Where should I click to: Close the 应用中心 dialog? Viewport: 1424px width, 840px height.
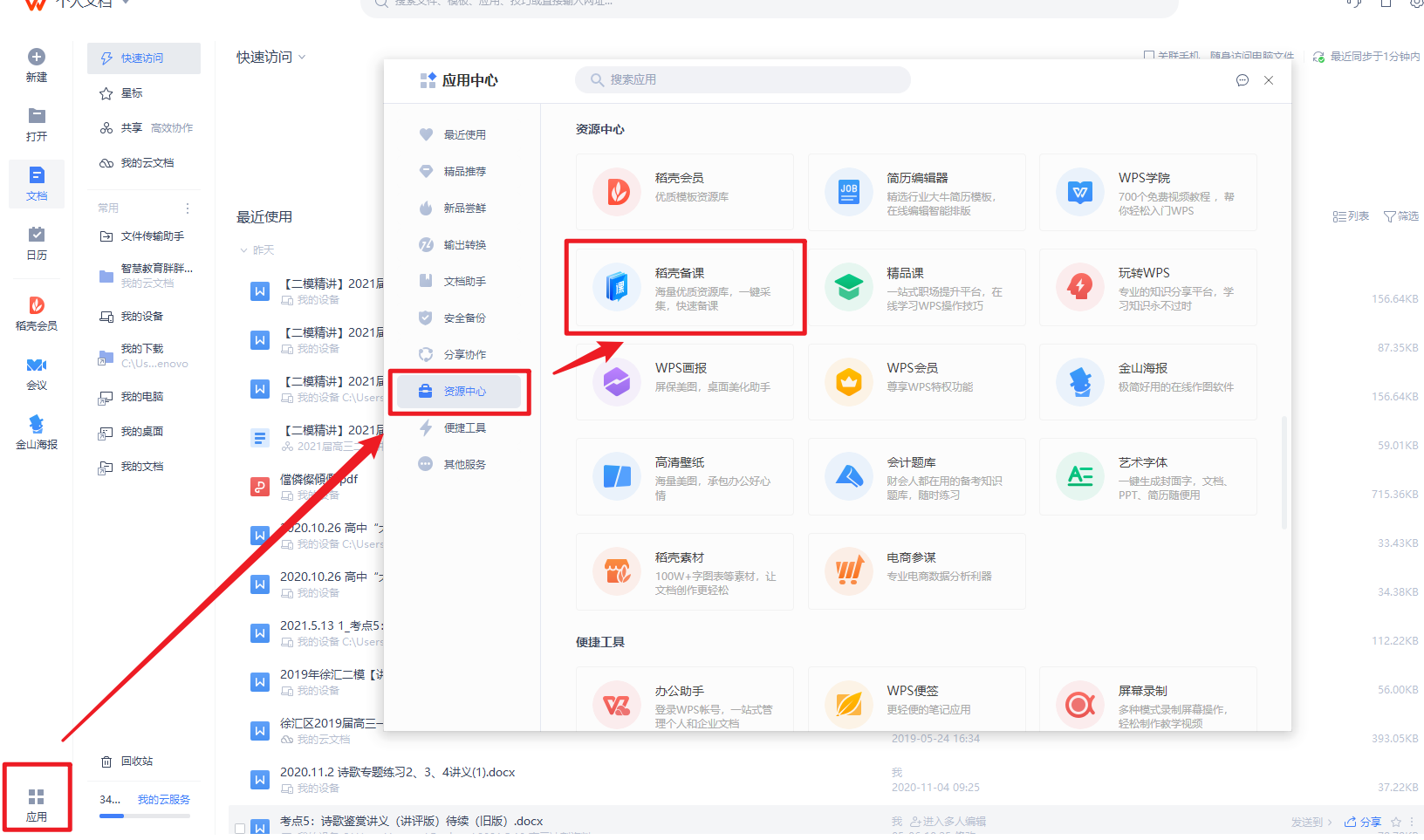1269,80
